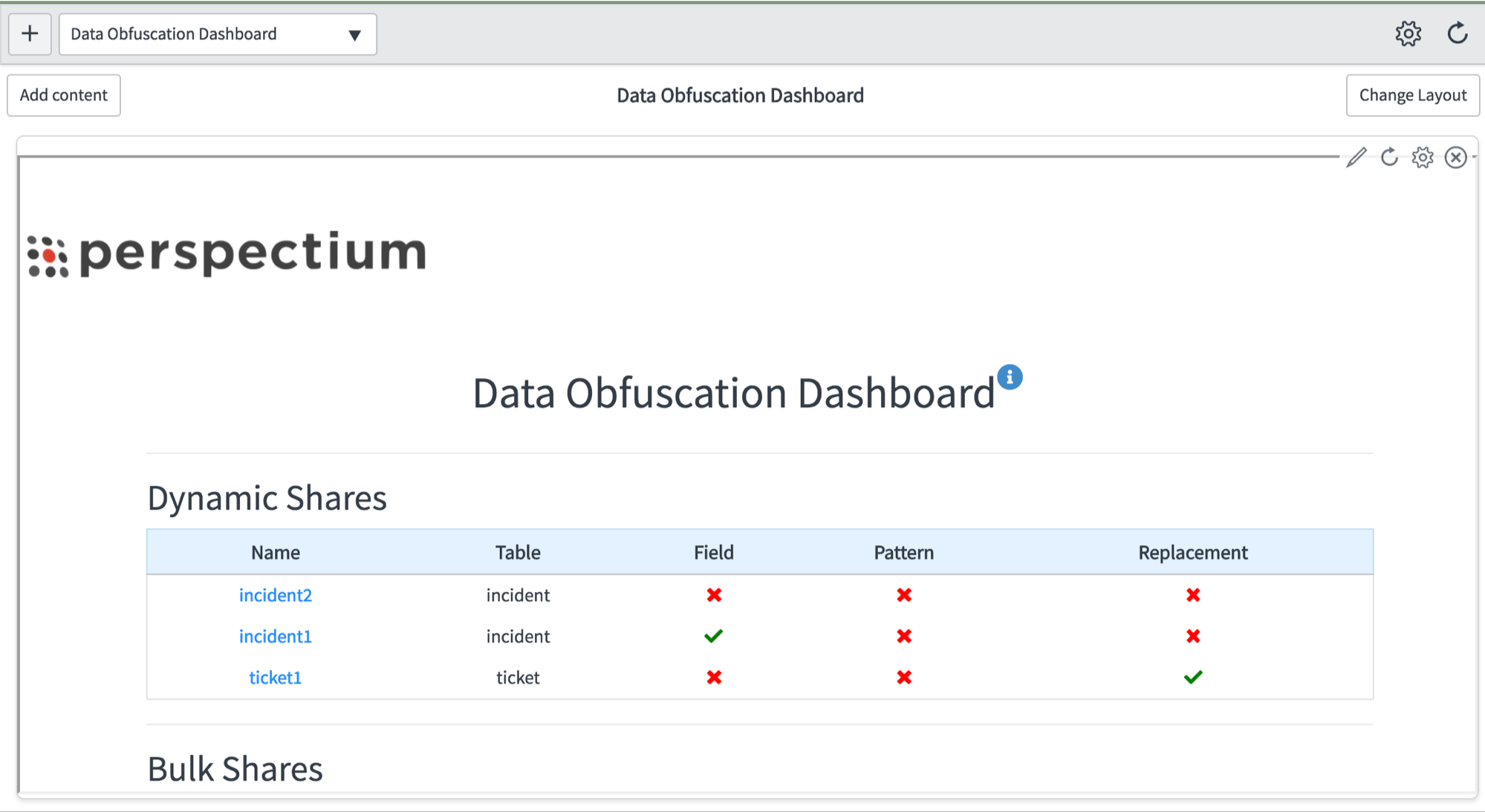Screen dimensions: 1485x812
Task: Click the plus icon to add dashboard
Action: pyautogui.click(x=30, y=34)
